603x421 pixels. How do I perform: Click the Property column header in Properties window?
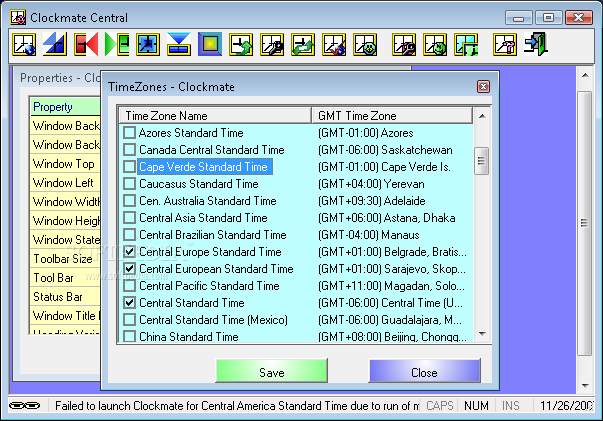click(x=65, y=106)
